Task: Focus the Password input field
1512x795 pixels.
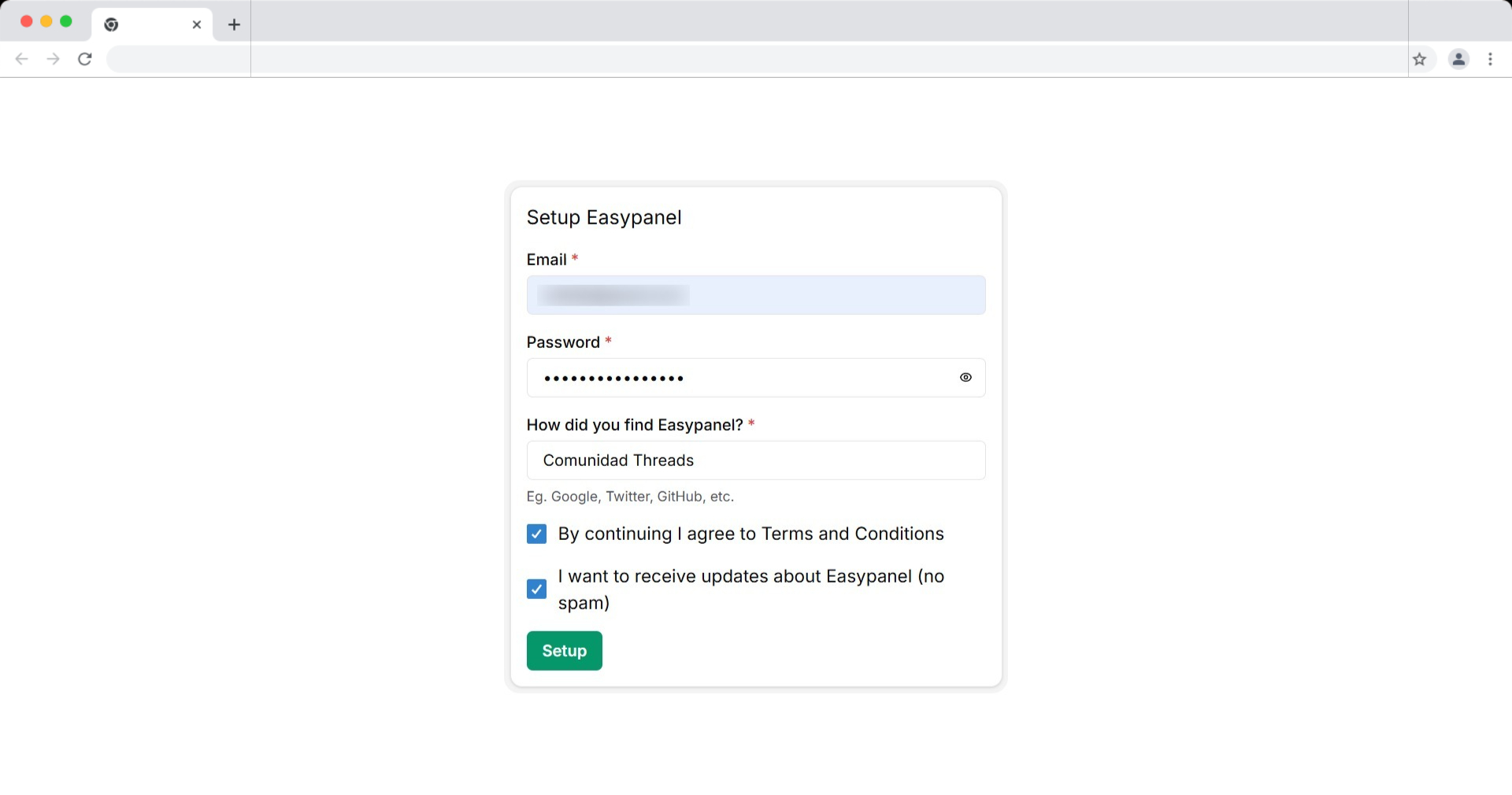Action: [756, 378]
